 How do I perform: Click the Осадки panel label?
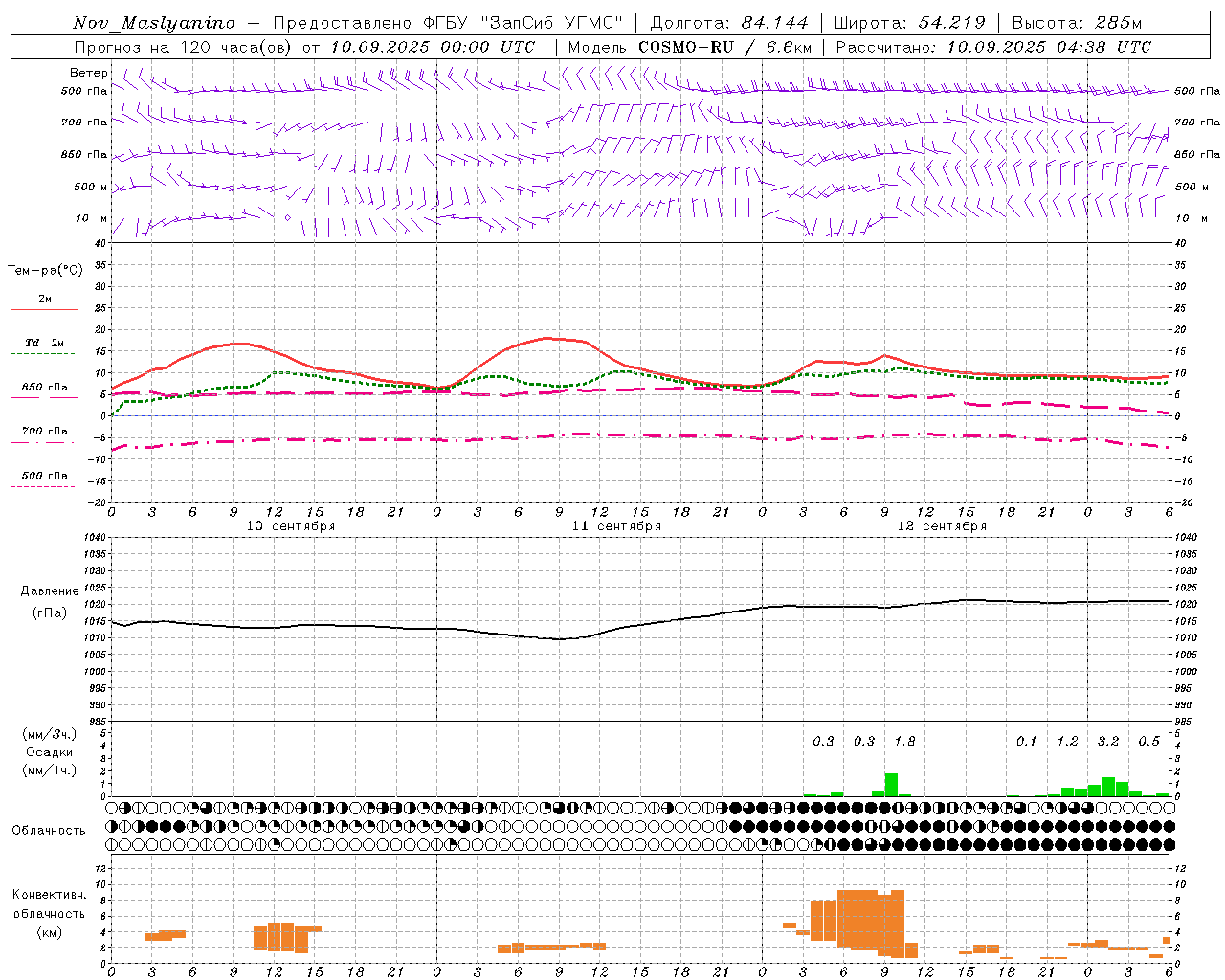50,752
